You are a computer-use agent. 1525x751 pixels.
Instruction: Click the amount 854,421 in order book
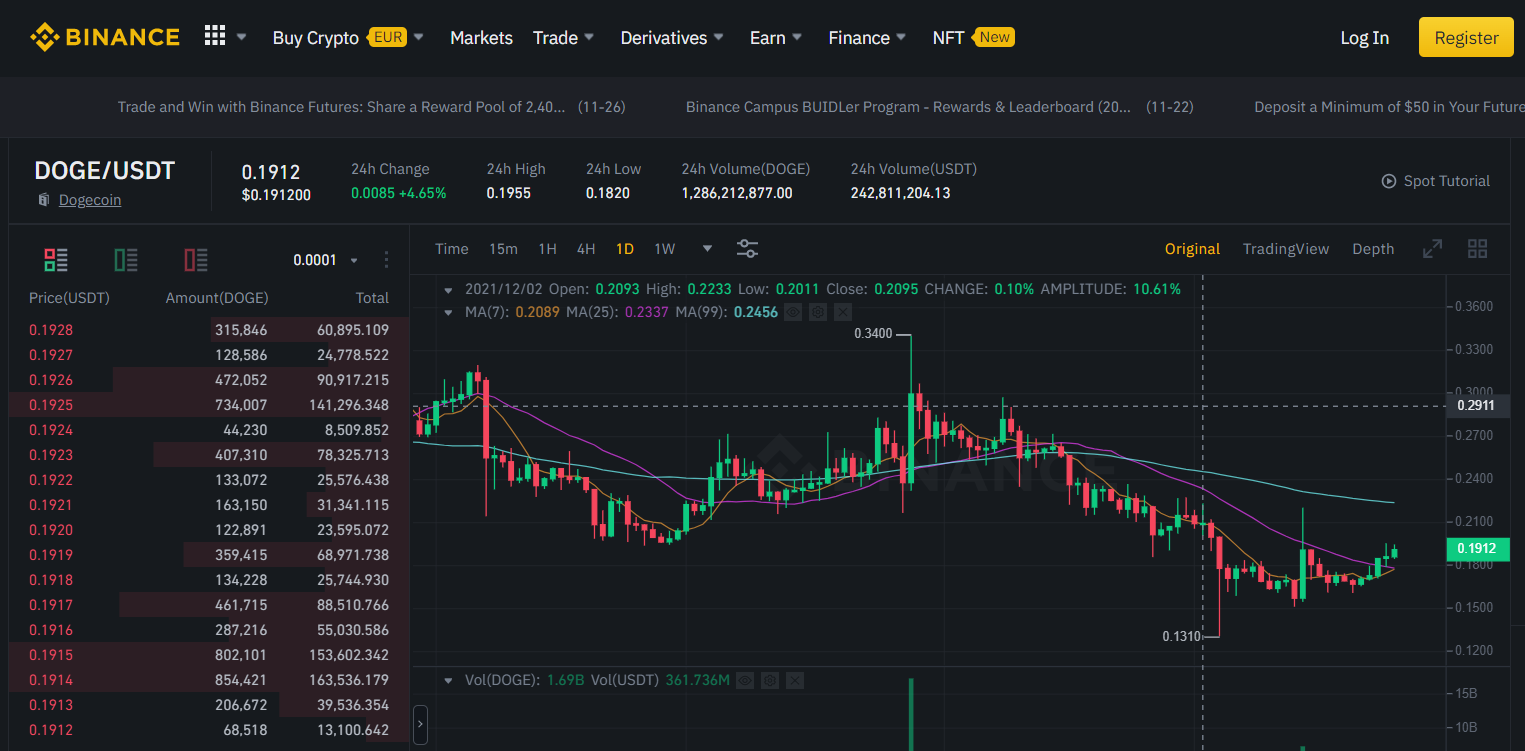[x=241, y=680]
